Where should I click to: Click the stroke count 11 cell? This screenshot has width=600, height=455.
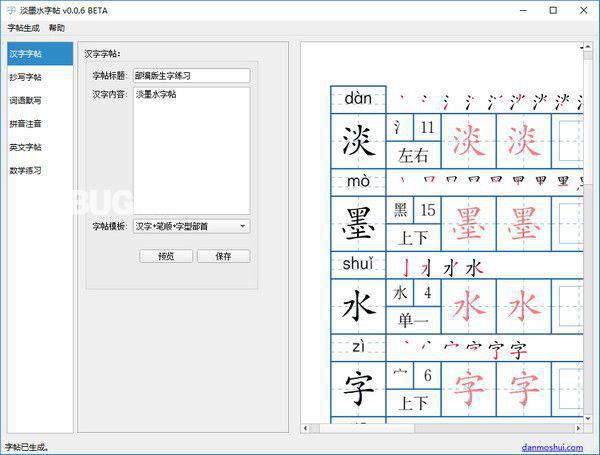pos(427,127)
